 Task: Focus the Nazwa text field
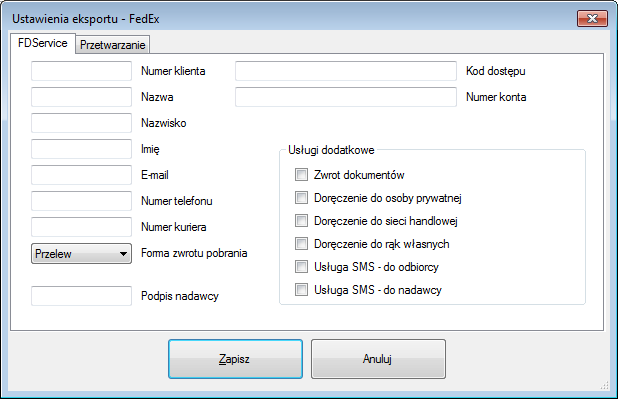(x=81, y=97)
